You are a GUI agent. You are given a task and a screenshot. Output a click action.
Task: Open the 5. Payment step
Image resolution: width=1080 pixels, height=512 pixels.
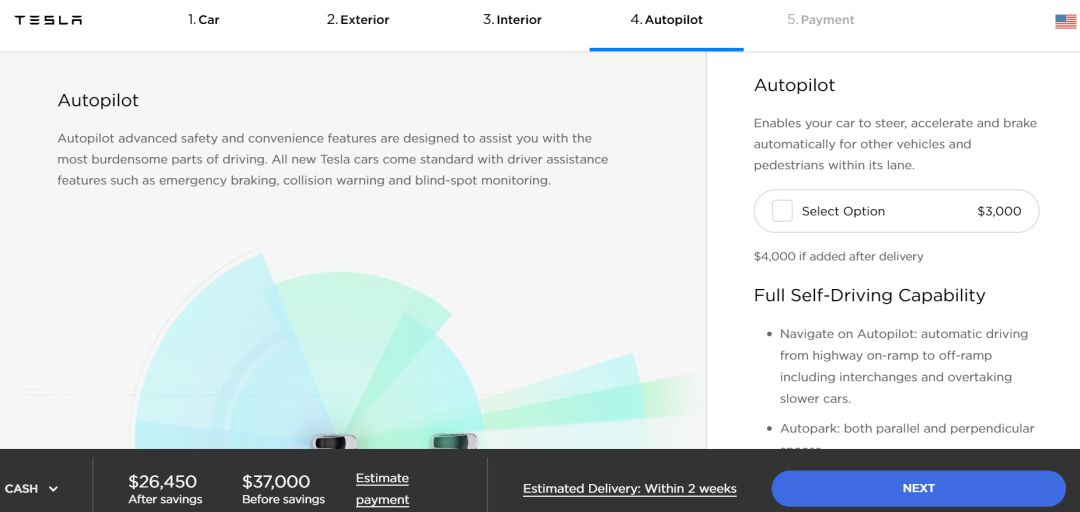(x=821, y=20)
